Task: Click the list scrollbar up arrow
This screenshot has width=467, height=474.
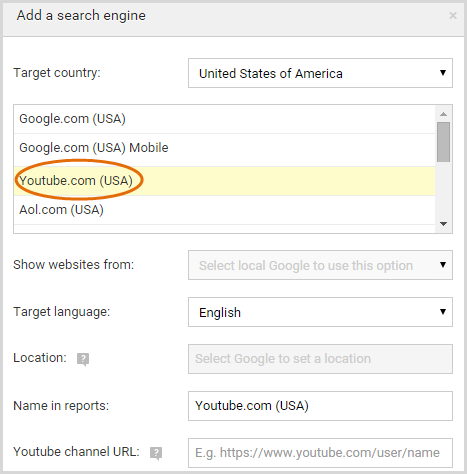Action: point(443,114)
